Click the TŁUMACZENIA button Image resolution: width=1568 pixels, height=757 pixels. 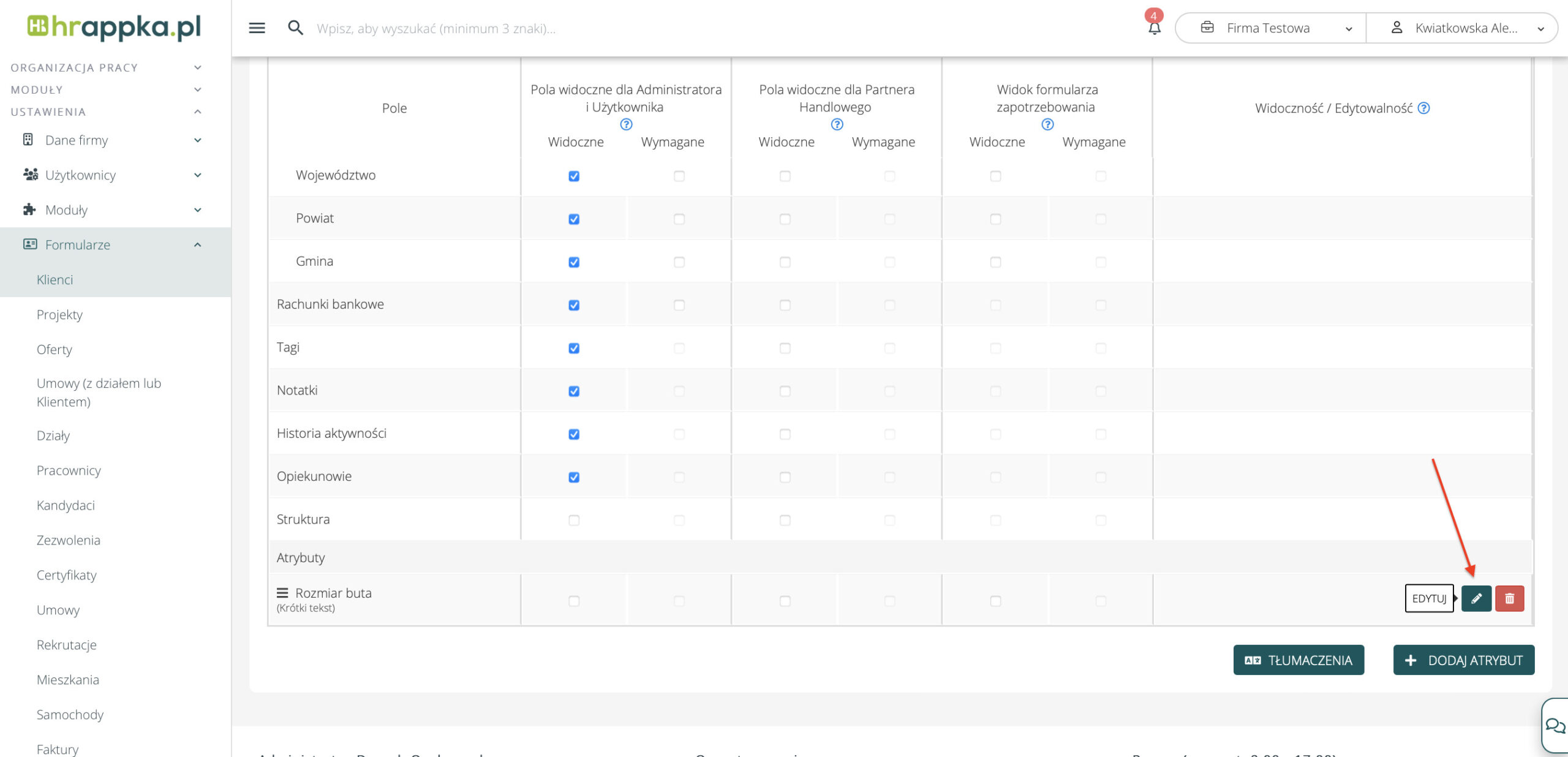tap(1298, 660)
